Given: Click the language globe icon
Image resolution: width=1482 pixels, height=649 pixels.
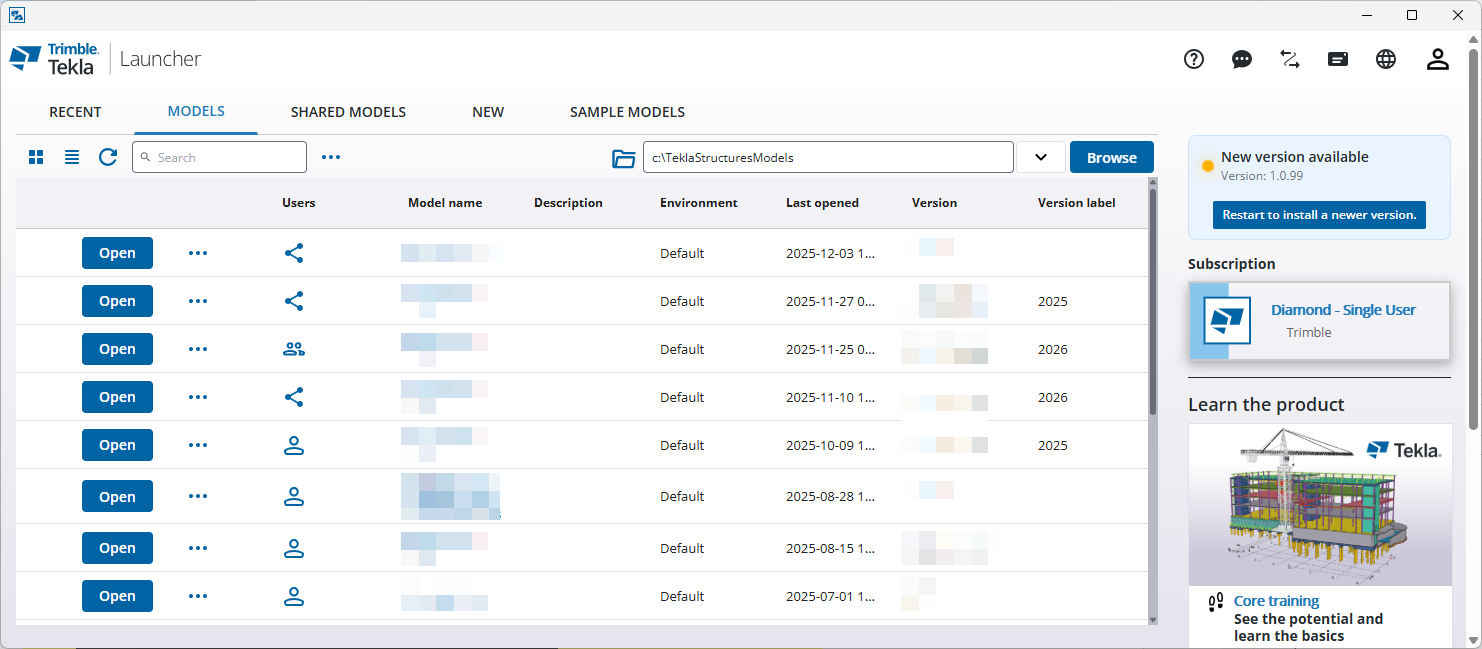Looking at the screenshot, I should click(x=1386, y=59).
